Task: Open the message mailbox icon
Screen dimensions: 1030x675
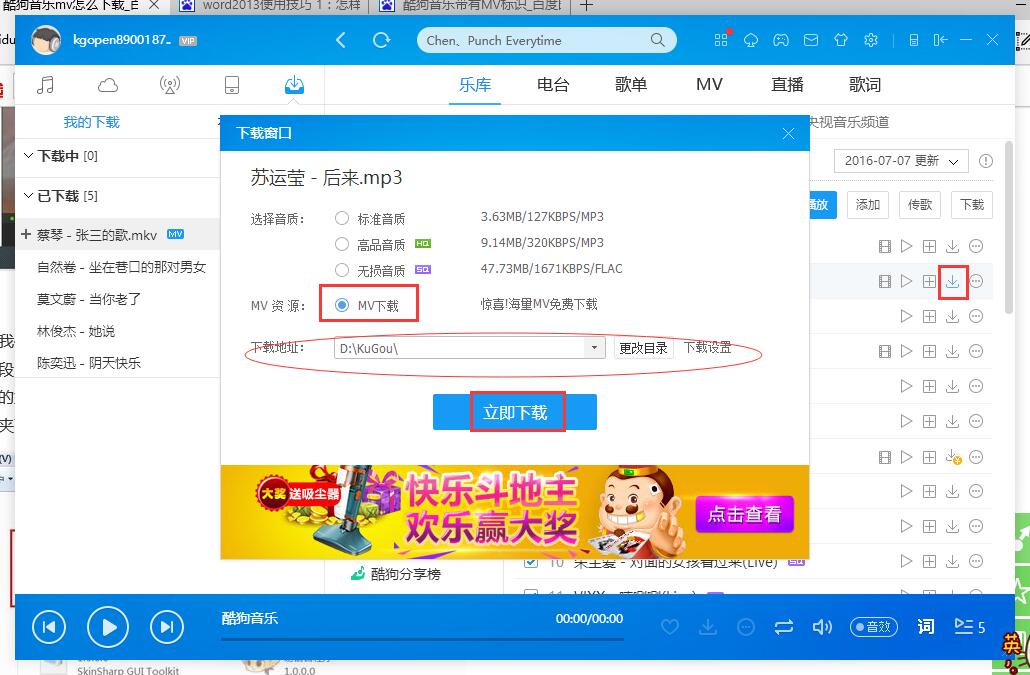Action: (x=811, y=40)
